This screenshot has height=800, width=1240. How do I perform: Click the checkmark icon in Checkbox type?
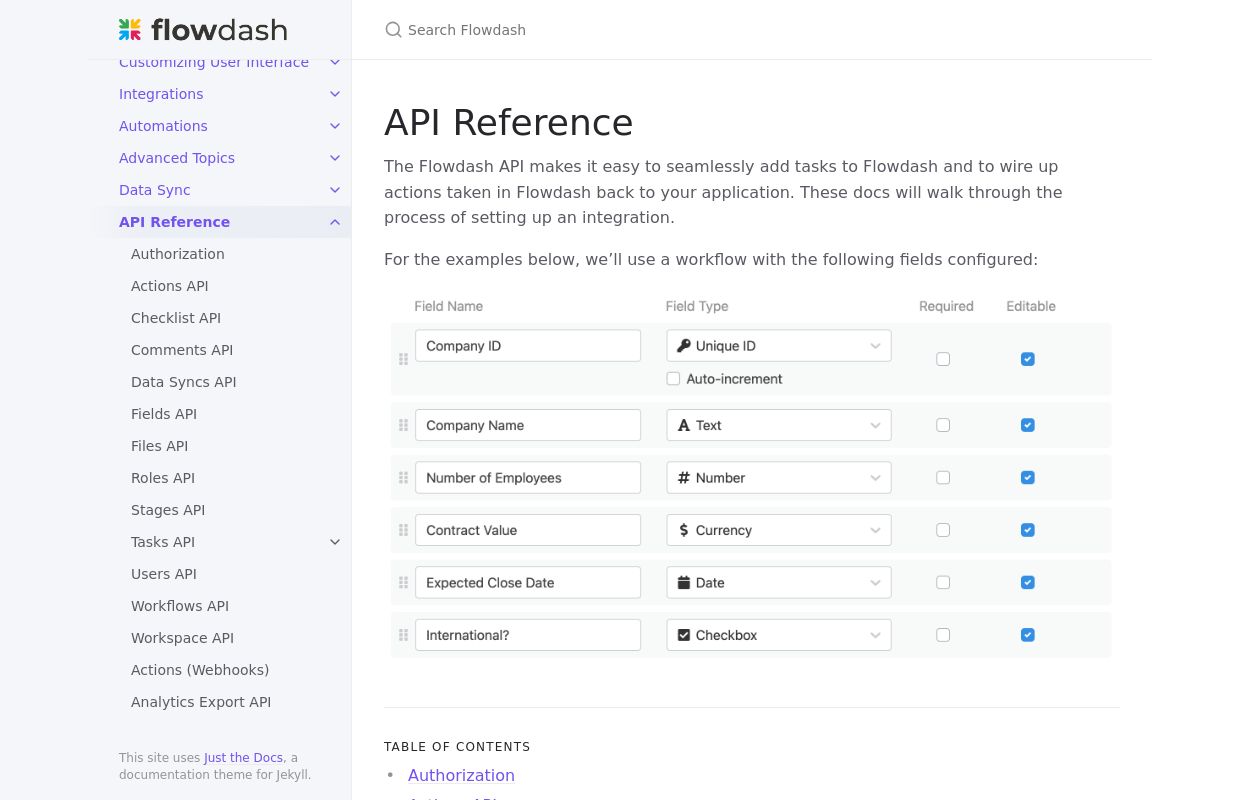tap(684, 635)
